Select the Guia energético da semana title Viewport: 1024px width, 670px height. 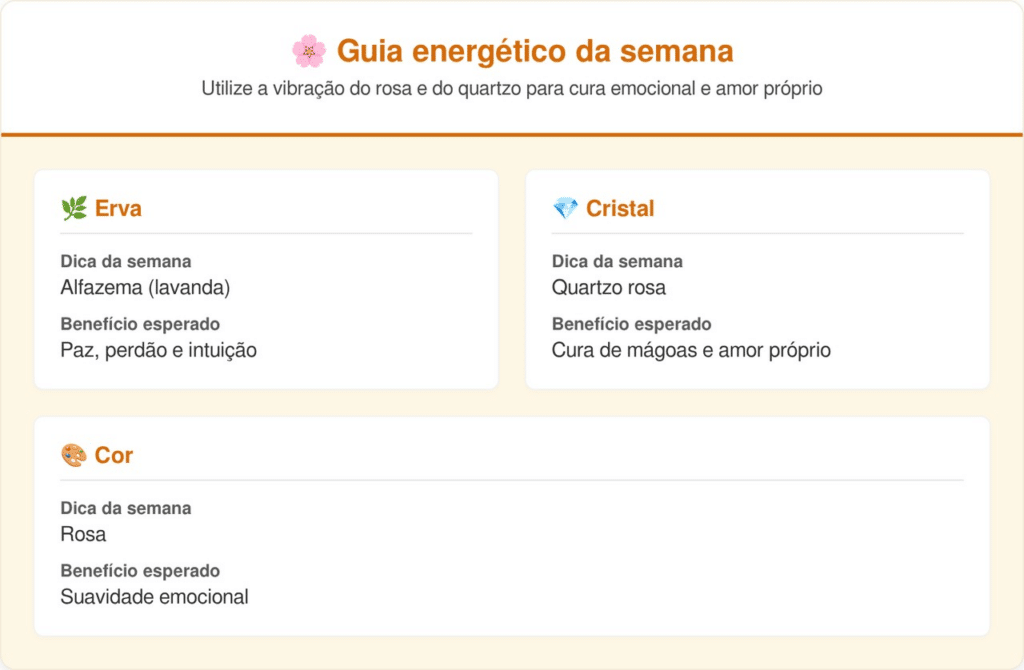pyautogui.click(x=535, y=51)
